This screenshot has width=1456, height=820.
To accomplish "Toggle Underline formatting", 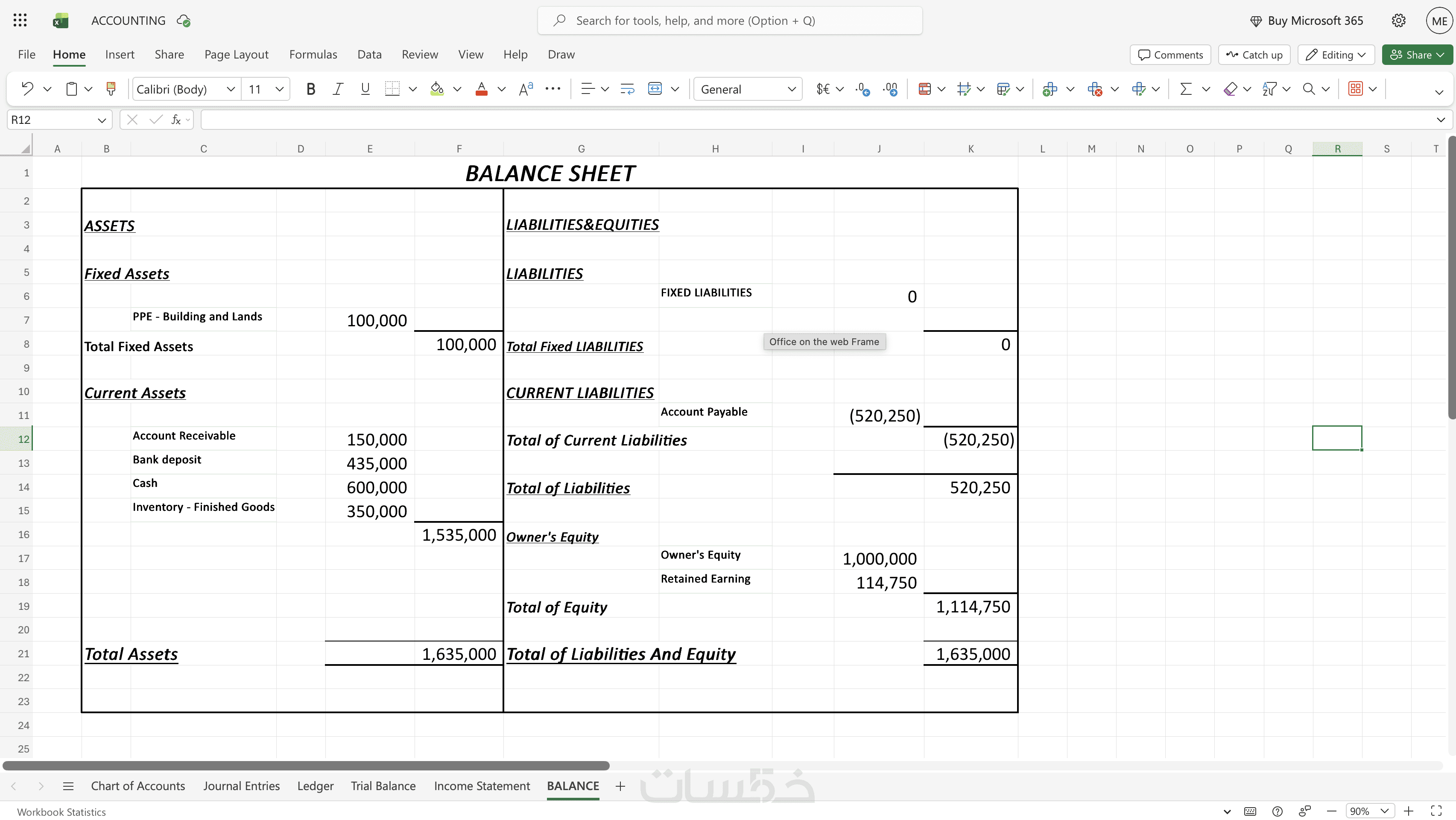I will [x=365, y=89].
